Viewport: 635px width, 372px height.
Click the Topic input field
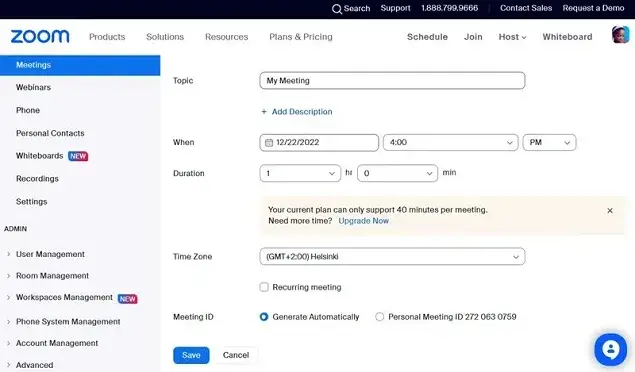[x=392, y=81]
